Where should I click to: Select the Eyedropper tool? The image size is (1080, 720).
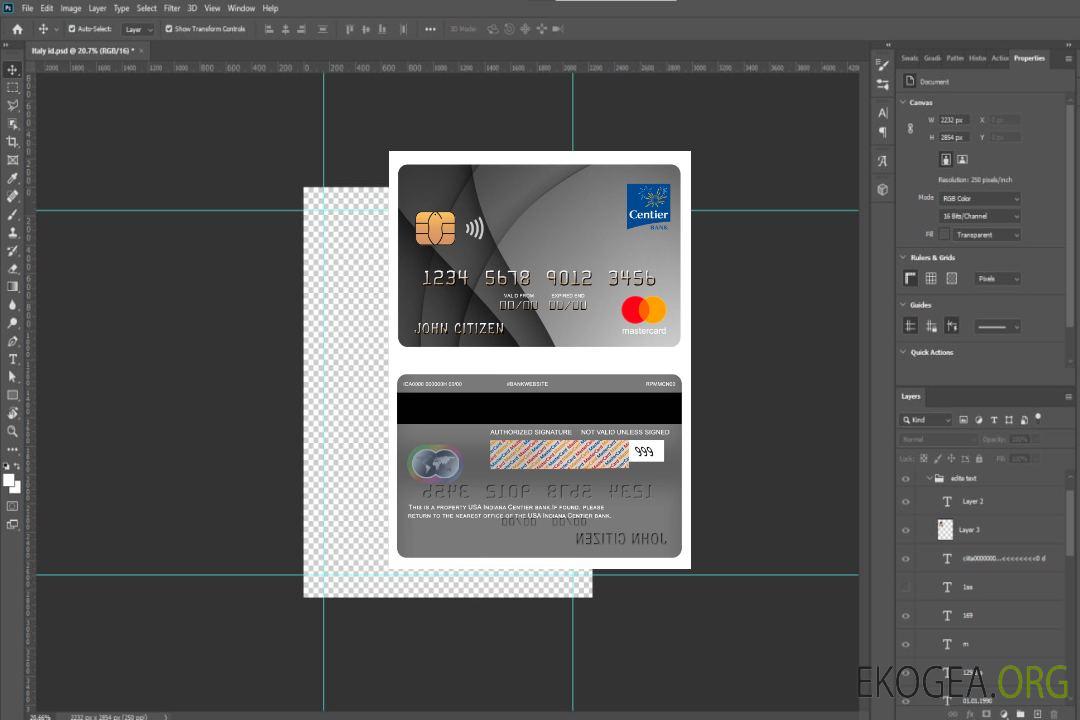[x=12, y=178]
